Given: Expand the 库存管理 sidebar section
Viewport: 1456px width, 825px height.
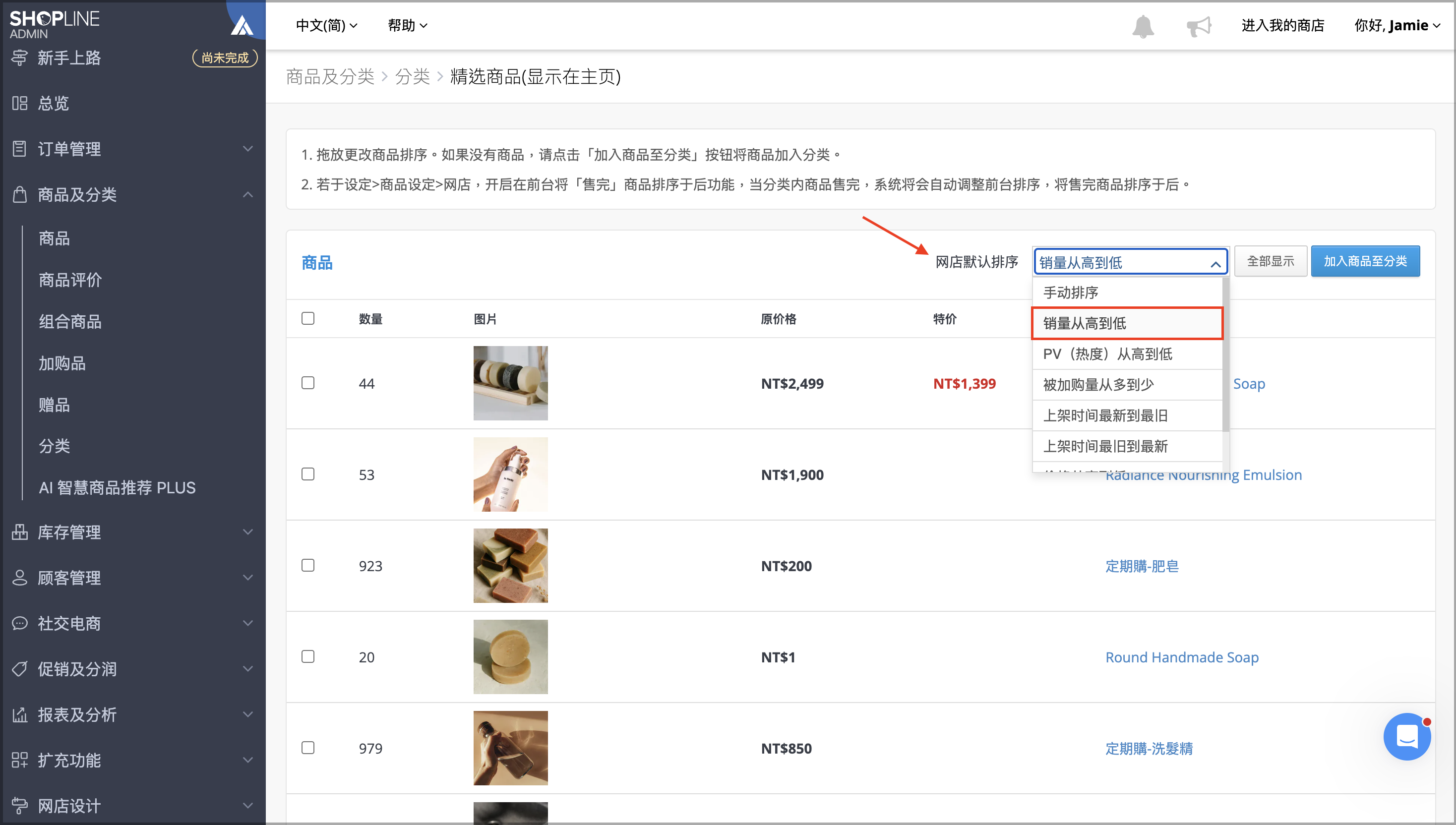Looking at the screenshot, I should 247,532.
